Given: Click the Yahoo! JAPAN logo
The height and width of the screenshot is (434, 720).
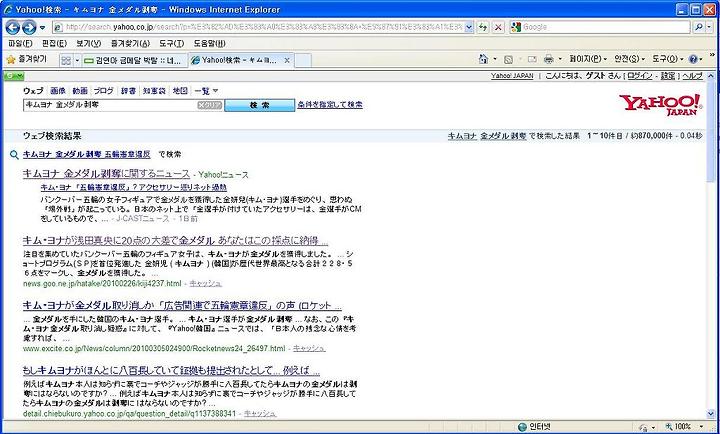Looking at the screenshot, I should tap(660, 105).
